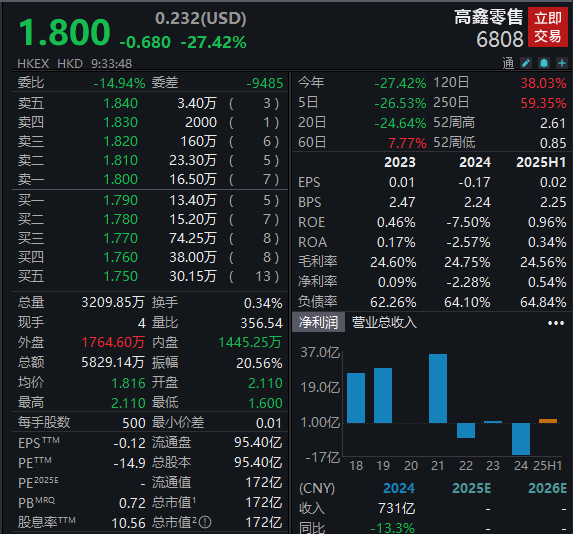Click the orange 25H1 profit bar

(x=548, y=421)
